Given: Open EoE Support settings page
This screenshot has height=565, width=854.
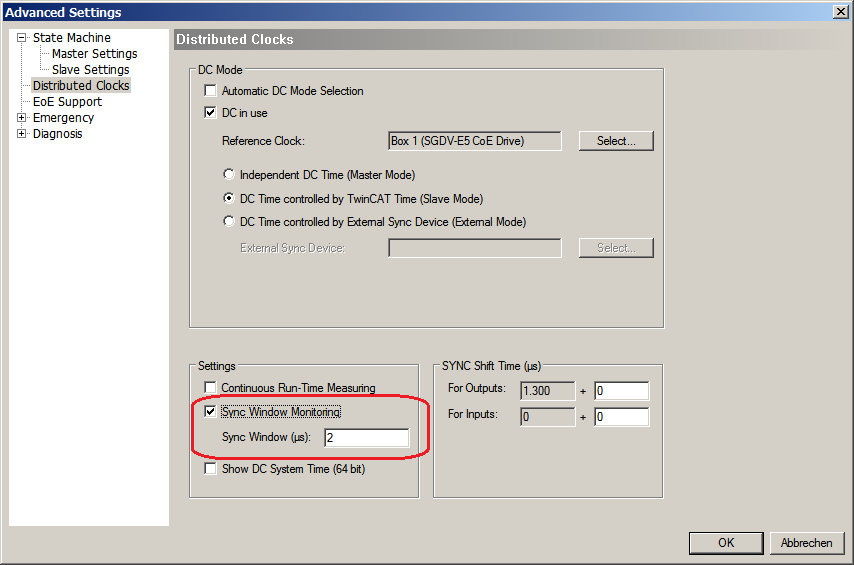Looking at the screenshot, I should tap(67, 102).
